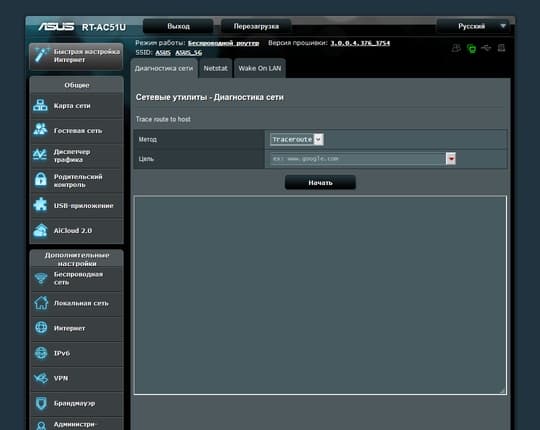Click the Guest Network people icon

point(40,130)
